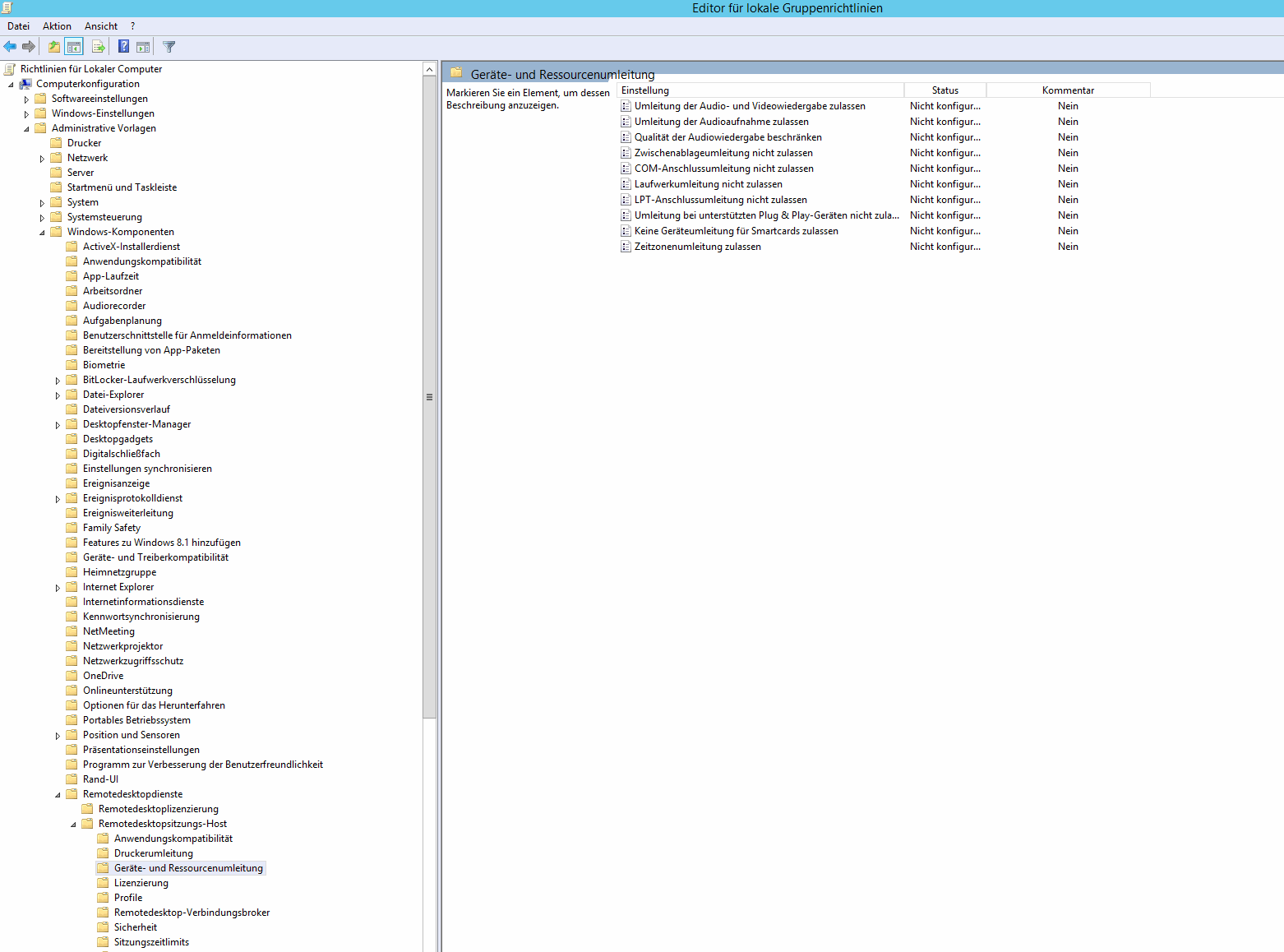Expand the Position und Sensoren node
Viewport: 1284px width, 952px height.
[58, 736]
